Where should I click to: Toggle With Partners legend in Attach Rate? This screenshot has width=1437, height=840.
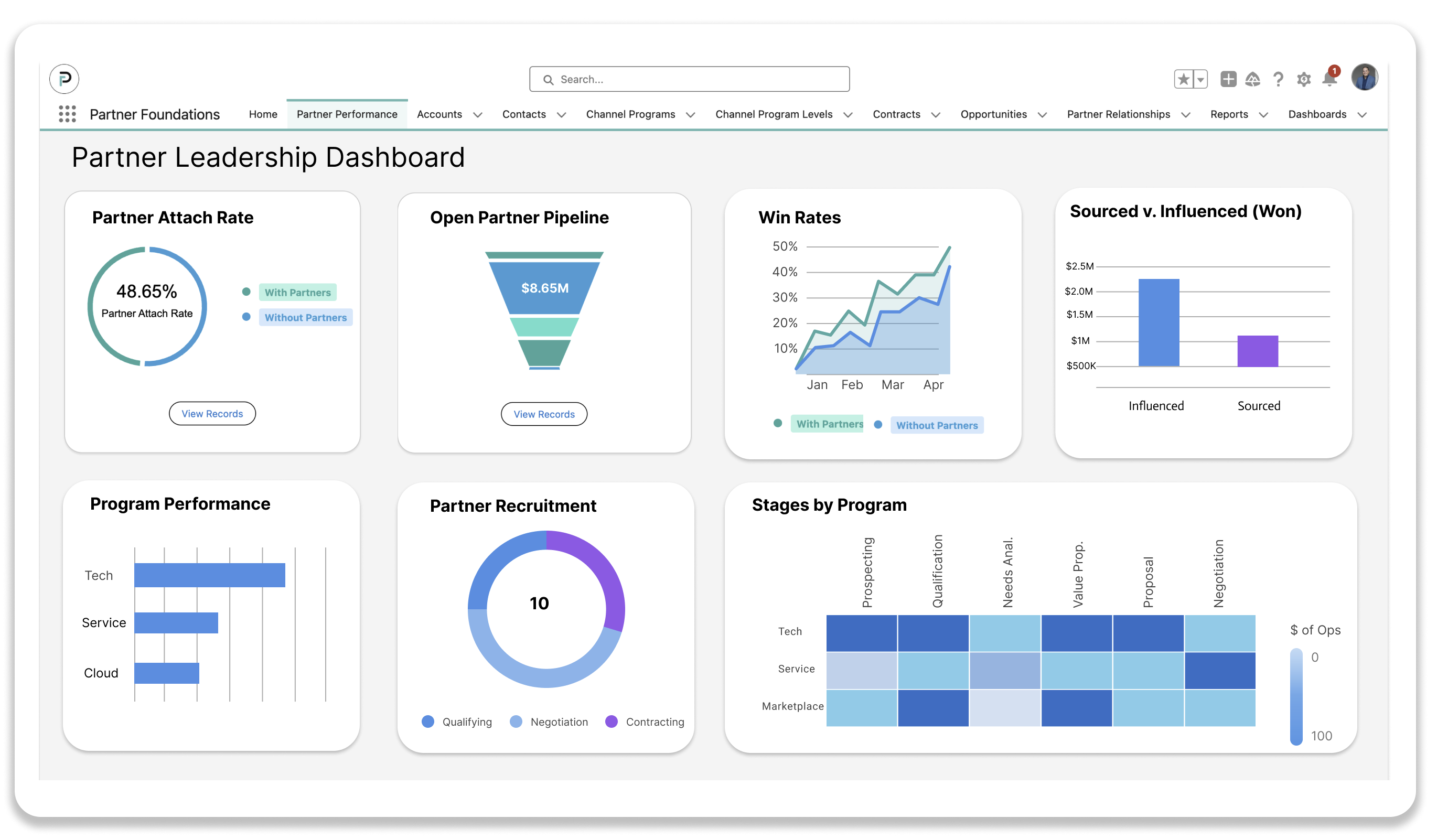pyautogui.click(x=297, y=292)
